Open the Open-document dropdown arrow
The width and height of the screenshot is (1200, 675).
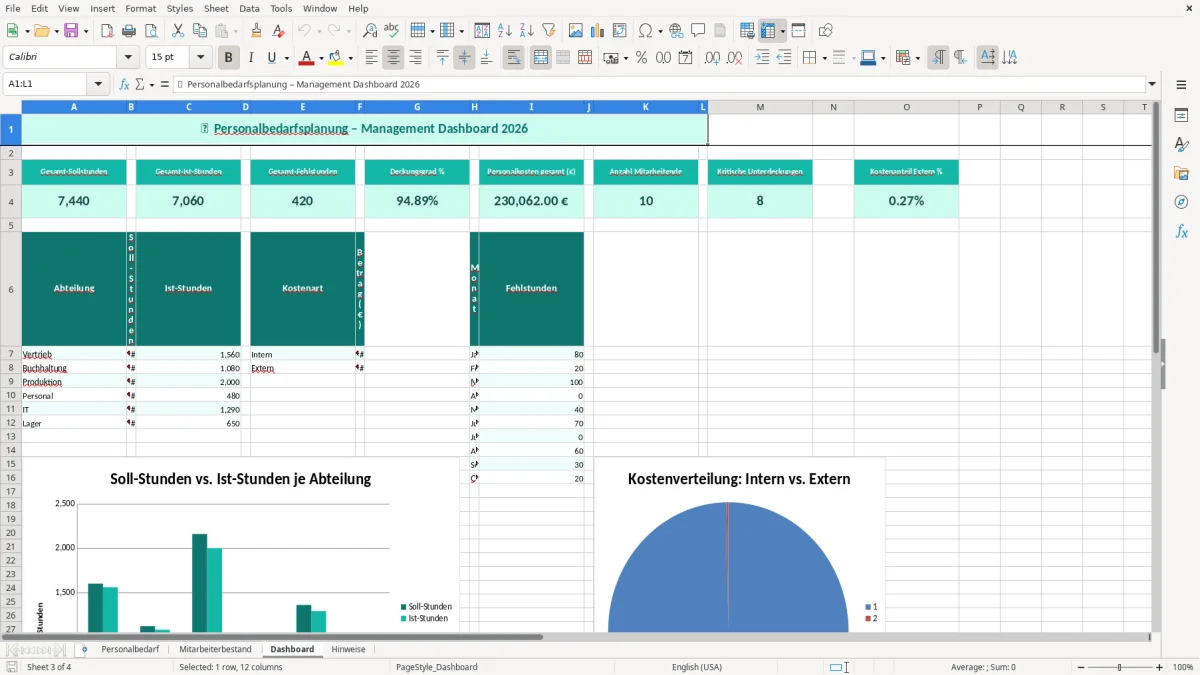[55, 31]
